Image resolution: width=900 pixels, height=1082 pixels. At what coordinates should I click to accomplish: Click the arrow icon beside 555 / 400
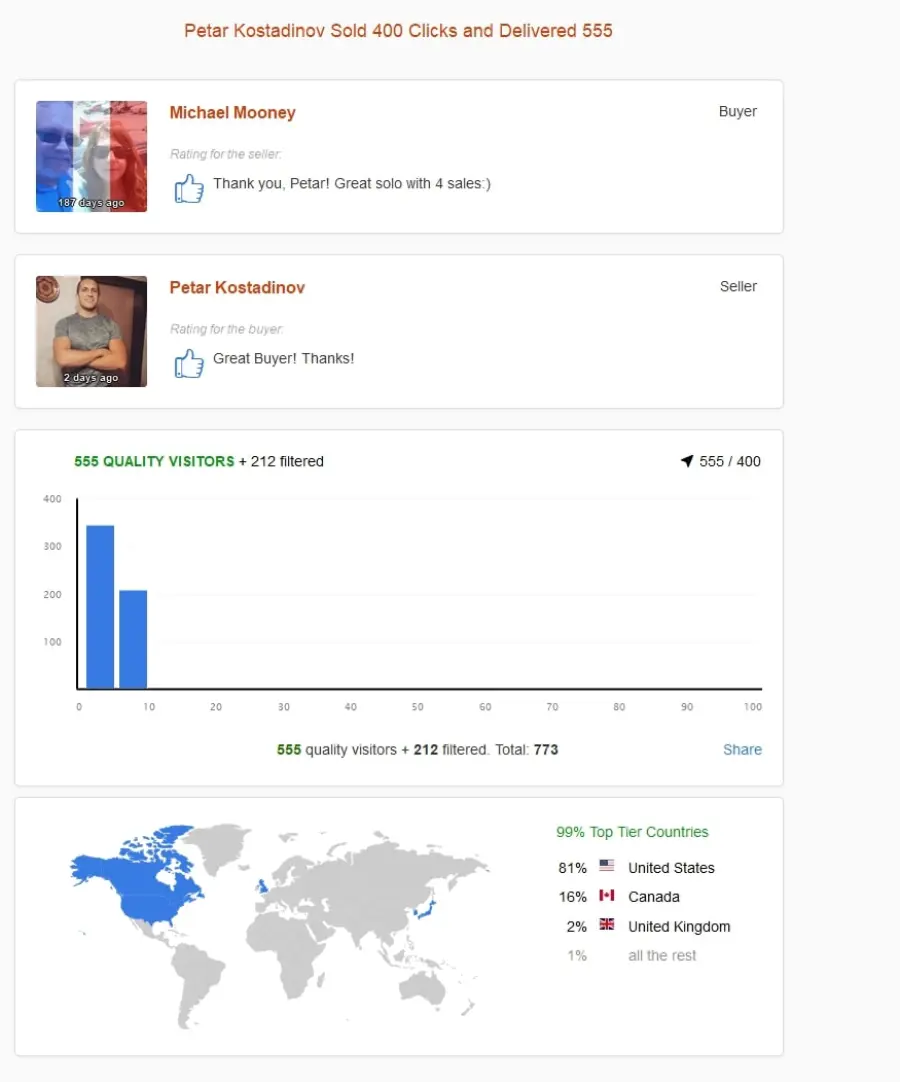[x=687, y=461]
